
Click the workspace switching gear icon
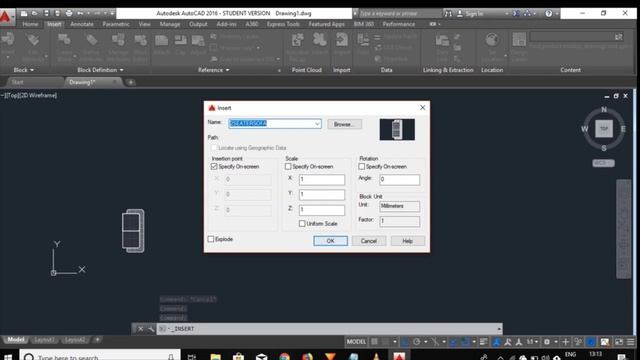[547, 342]
